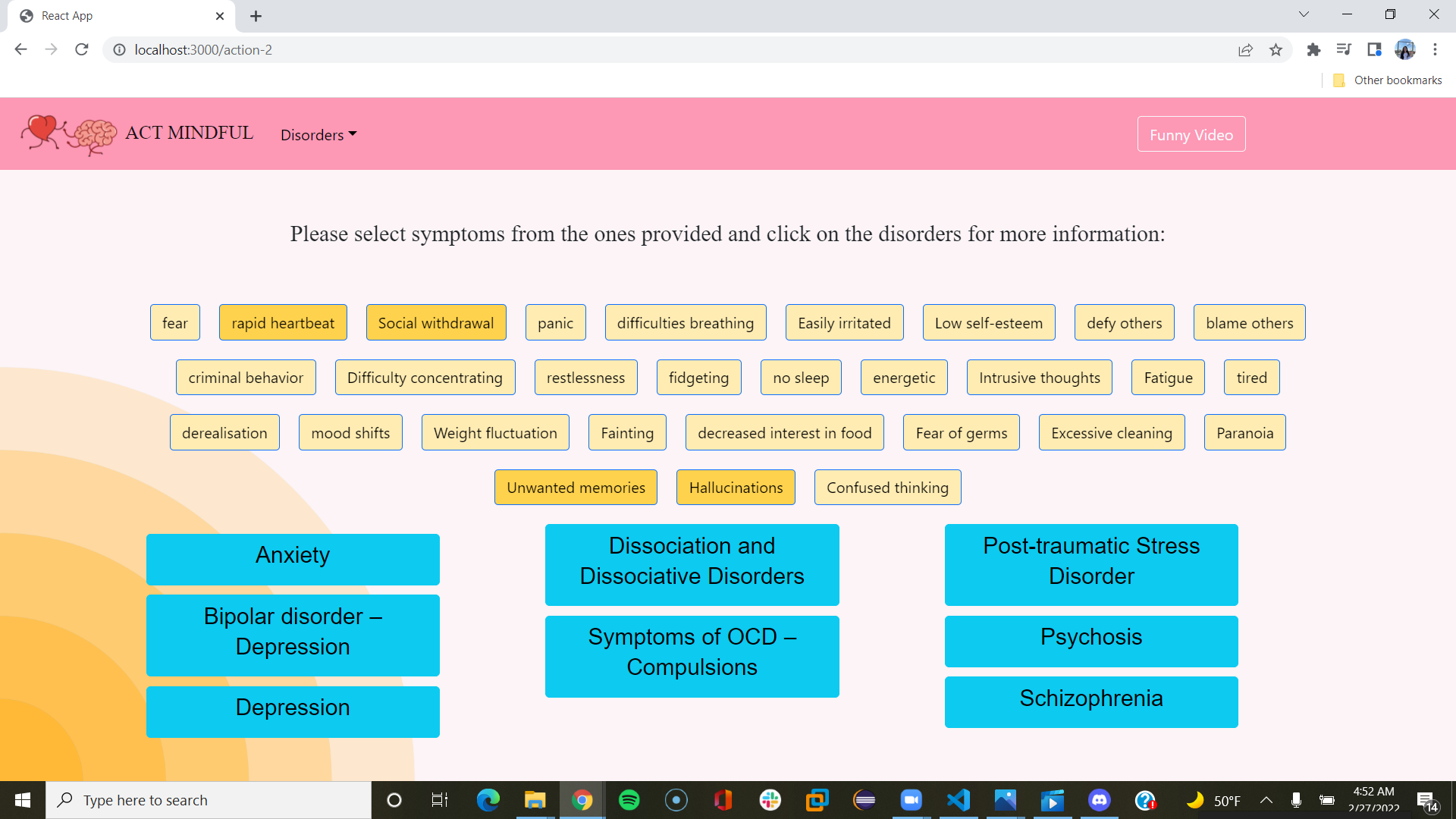The image size is (1456, 819).
Task: Click the heart and brain logo
Action: point(68,134)
